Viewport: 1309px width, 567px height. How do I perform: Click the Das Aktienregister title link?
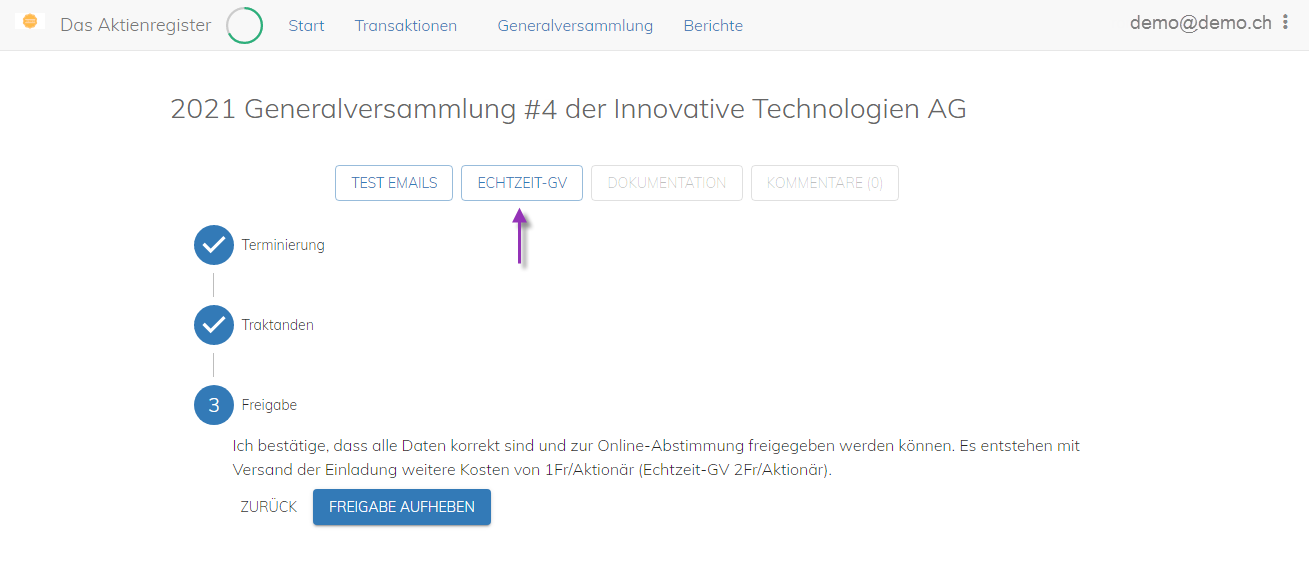pyautogui.click(x=136, y=25)
